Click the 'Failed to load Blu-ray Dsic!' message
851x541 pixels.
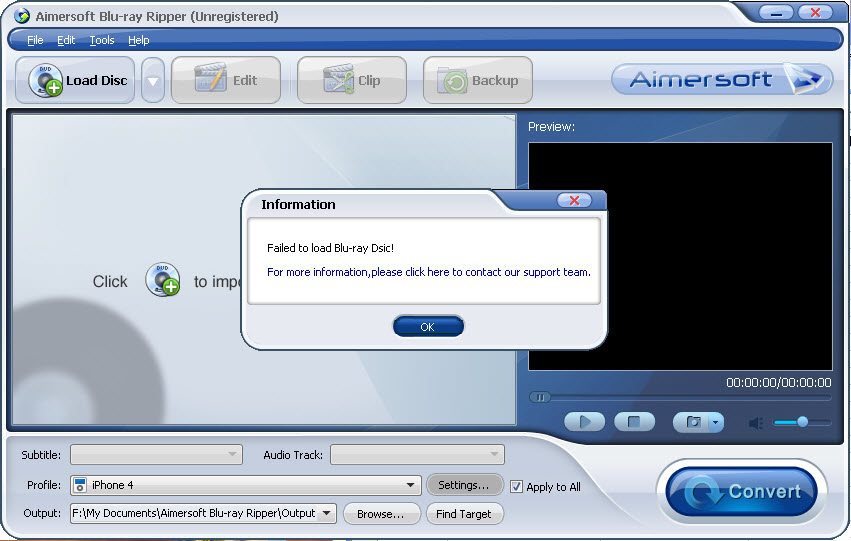331,249
